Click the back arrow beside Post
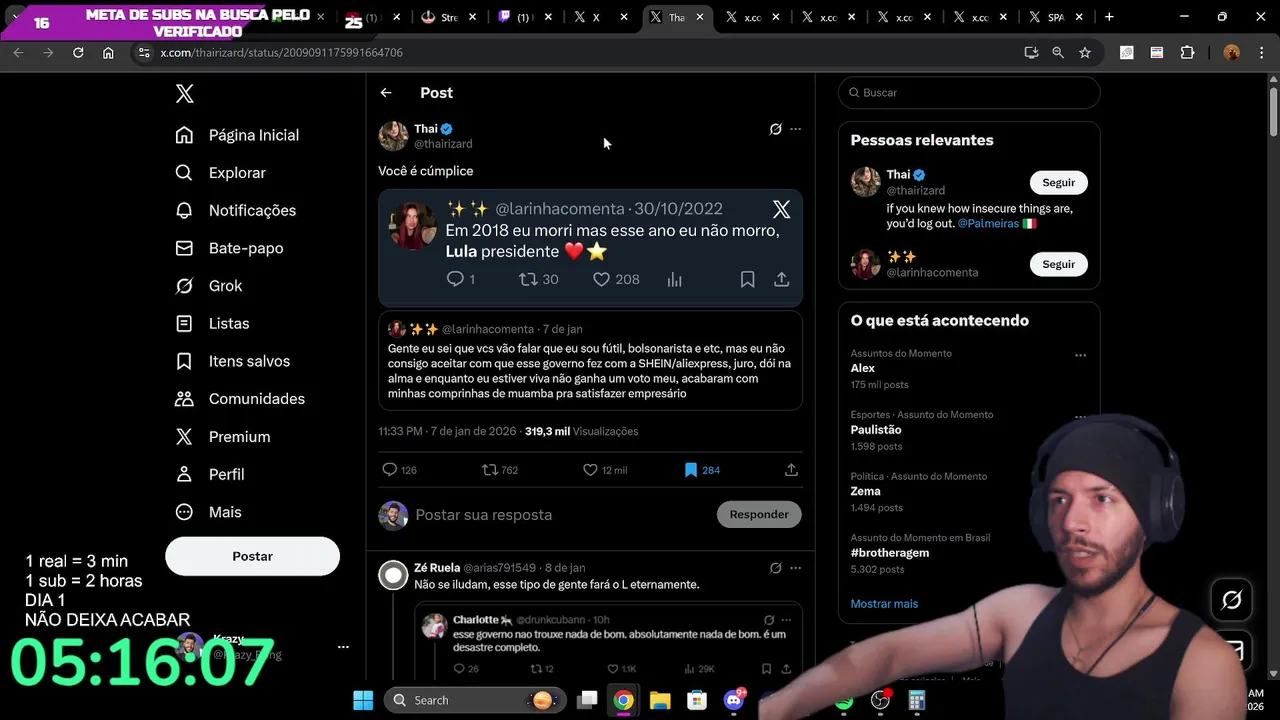This screenshot has width=1280, height=720. click(386, 93)
